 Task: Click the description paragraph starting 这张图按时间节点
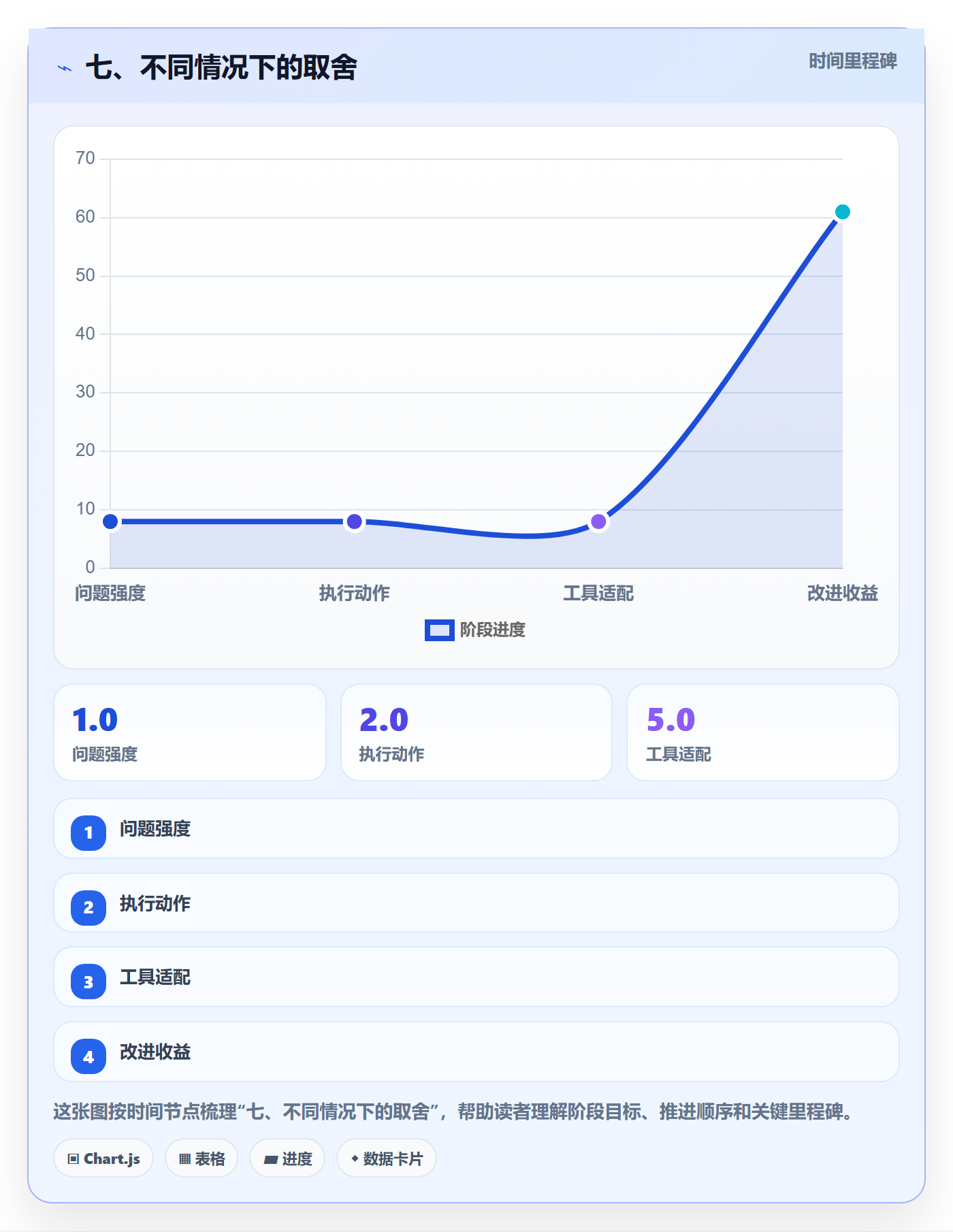point(453,1112)
